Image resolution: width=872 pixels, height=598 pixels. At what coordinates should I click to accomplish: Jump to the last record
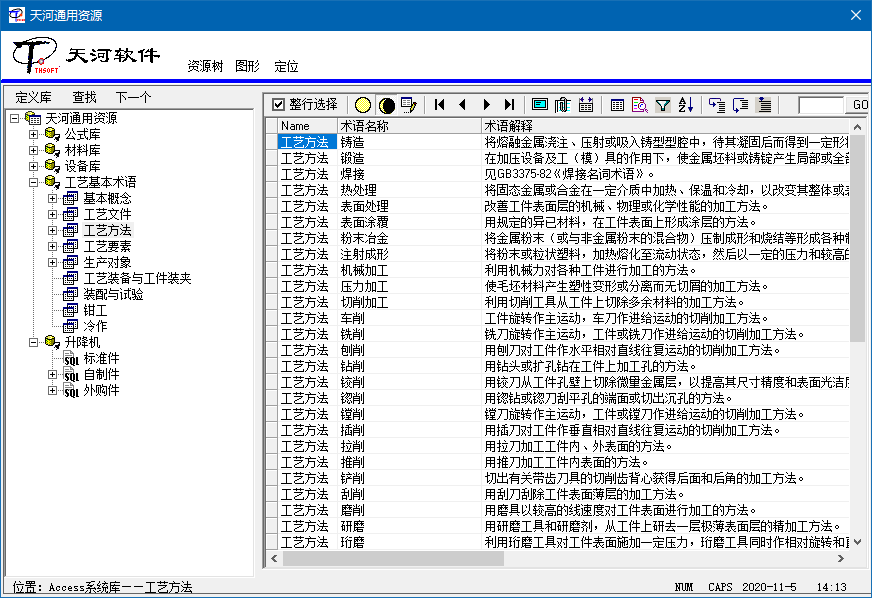click(x=509, y=105)
